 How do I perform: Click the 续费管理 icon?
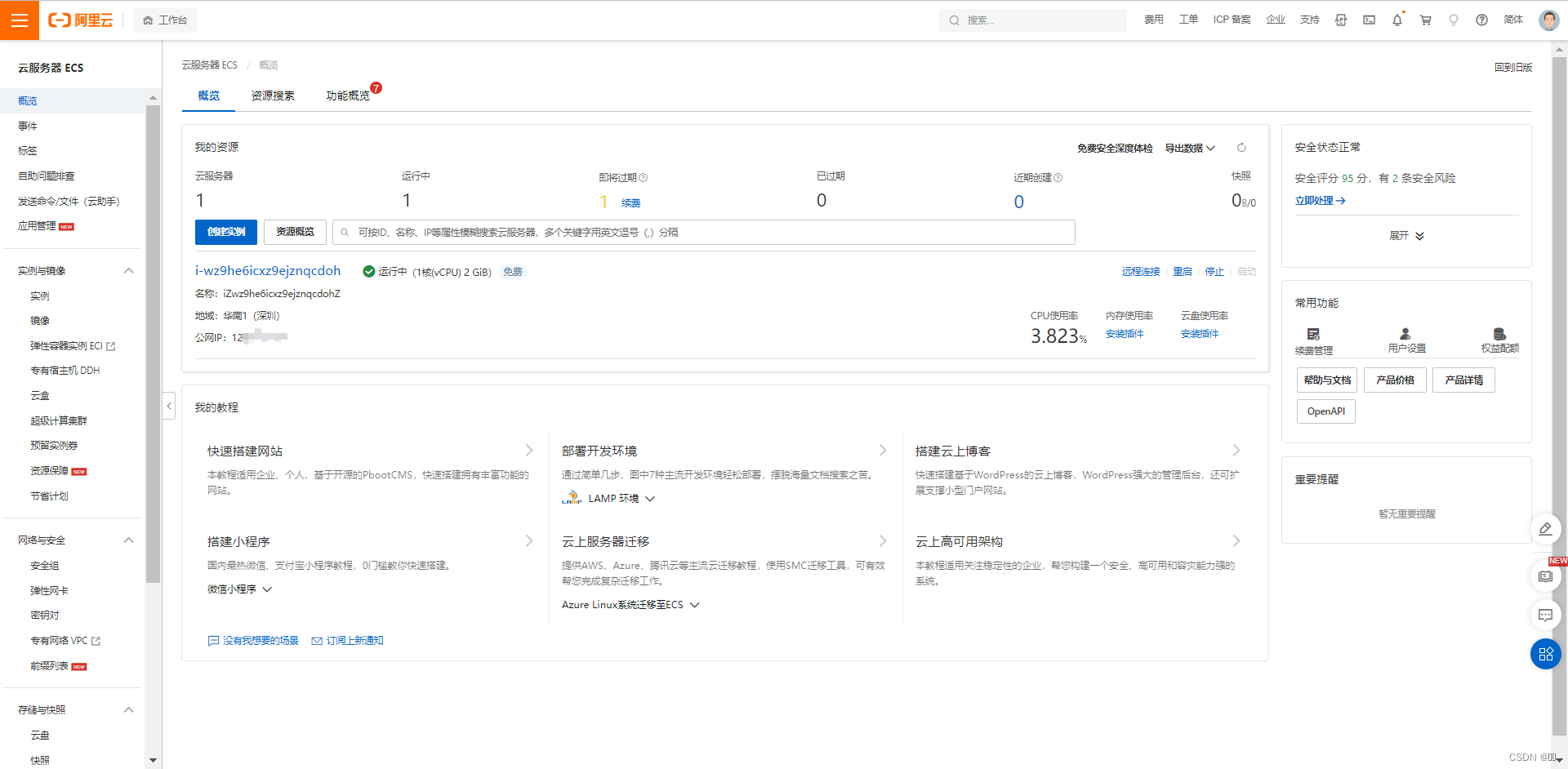(x=1313, y=334)
